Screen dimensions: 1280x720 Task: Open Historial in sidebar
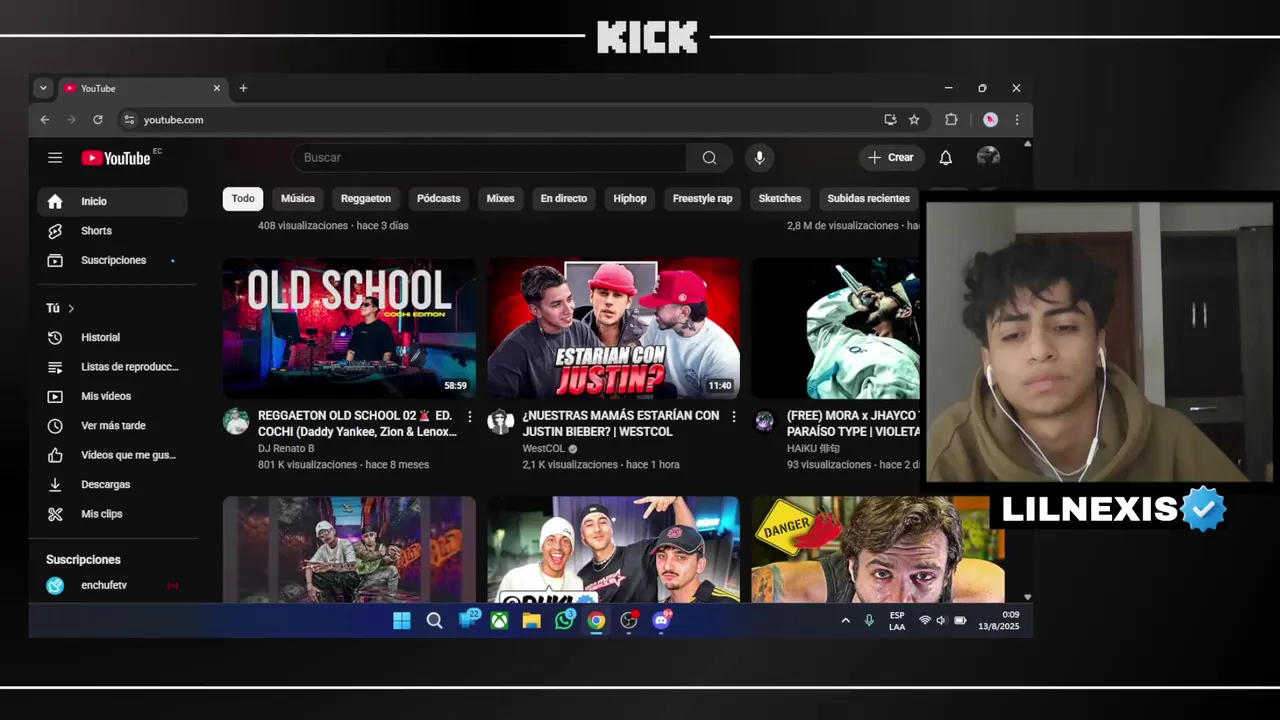click(x=112, y=338)
